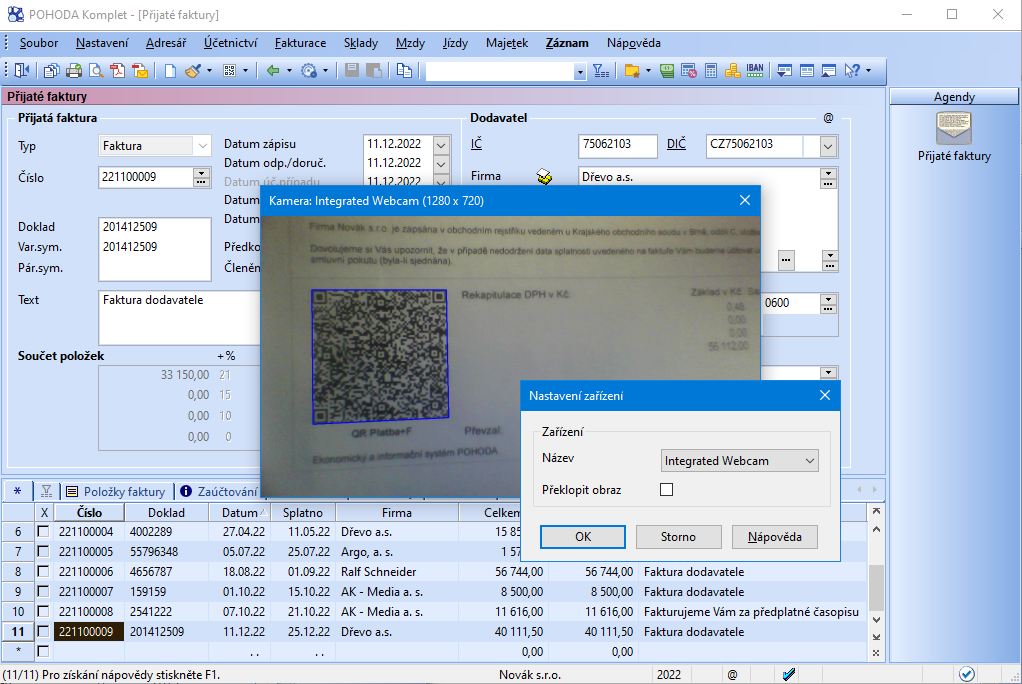Viewport: 1022px width, 684px height.
Task: Click the table's vertical scrollbar thumb
Action: coord(876,590)
